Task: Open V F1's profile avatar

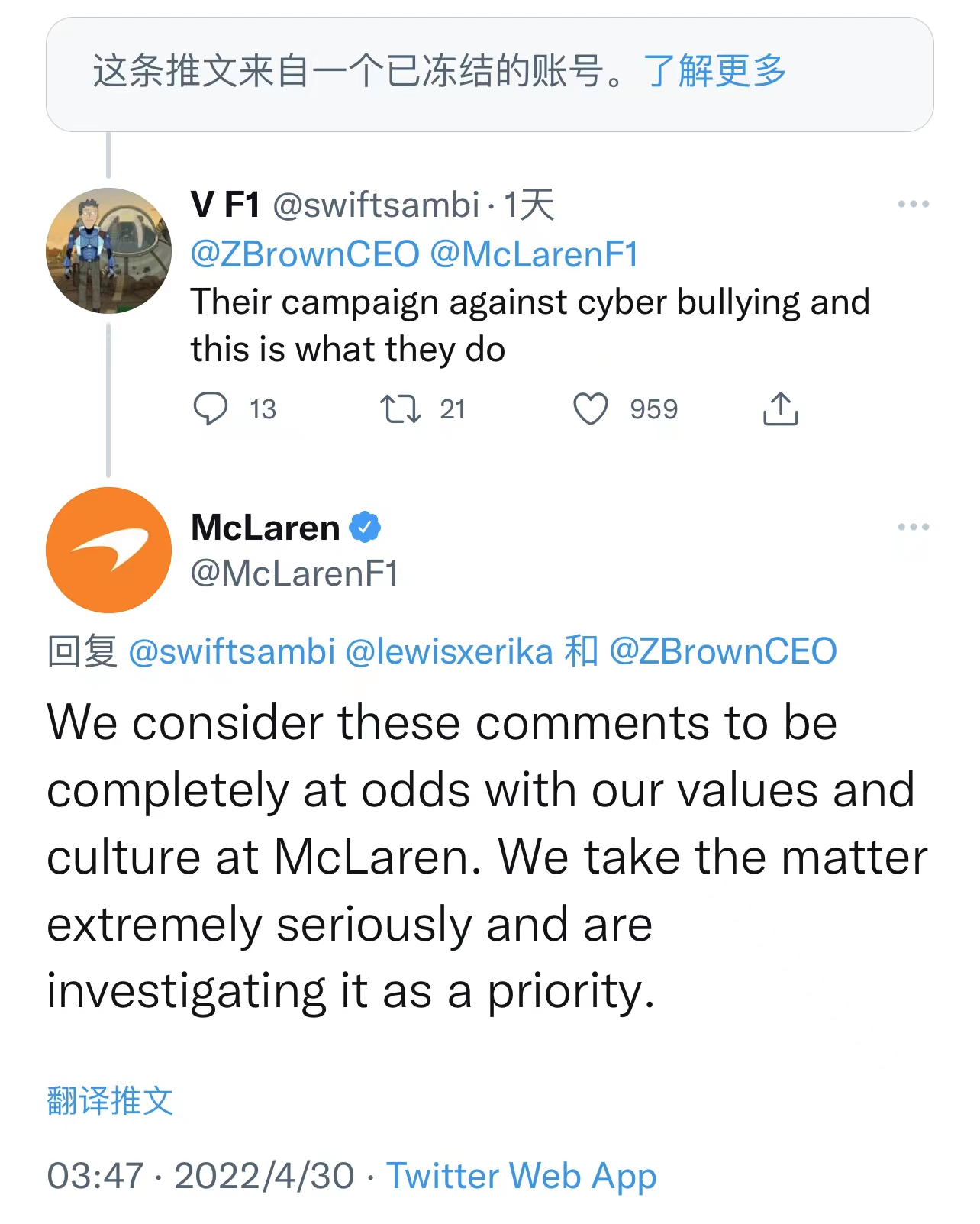Action: pyautogui.click(x=108, y=250)
